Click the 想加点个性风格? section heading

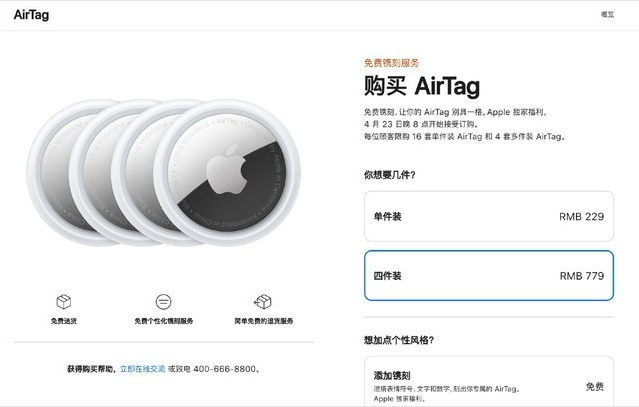[399, 340]
